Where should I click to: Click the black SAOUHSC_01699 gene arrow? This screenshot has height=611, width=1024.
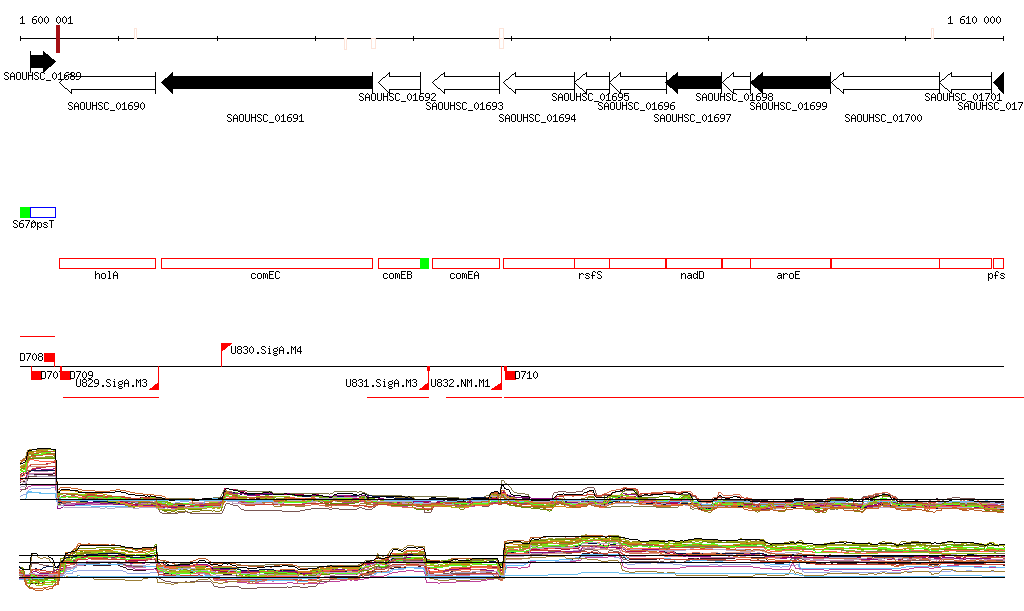791,83
